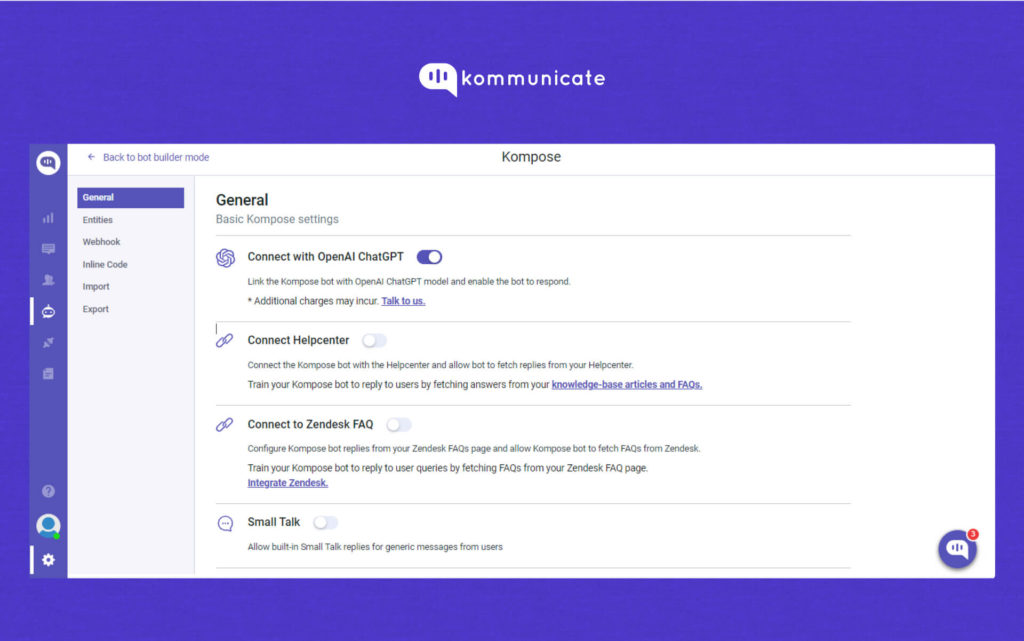Follow the Integrate Zendesk link
This screenshot has width=1024, height=641.
pos(287,483)
